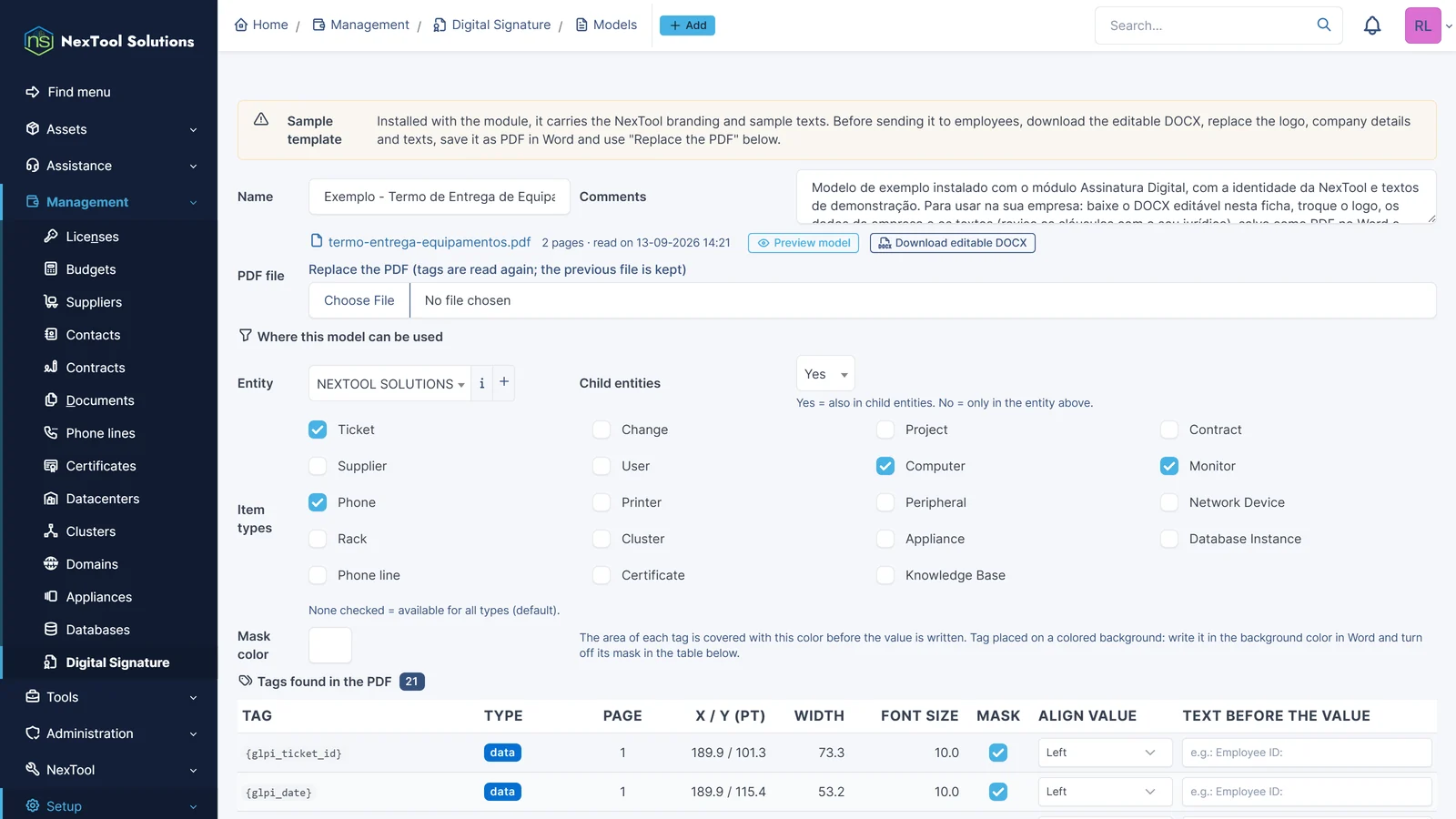Click the Home icon in breadcrumb
1456x819 pixels.
point(241,25)
